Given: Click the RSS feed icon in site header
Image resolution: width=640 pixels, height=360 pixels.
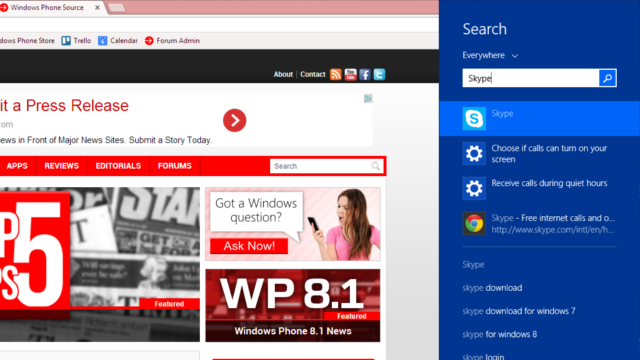Looking at the screenshot, I should pos(336,74).
